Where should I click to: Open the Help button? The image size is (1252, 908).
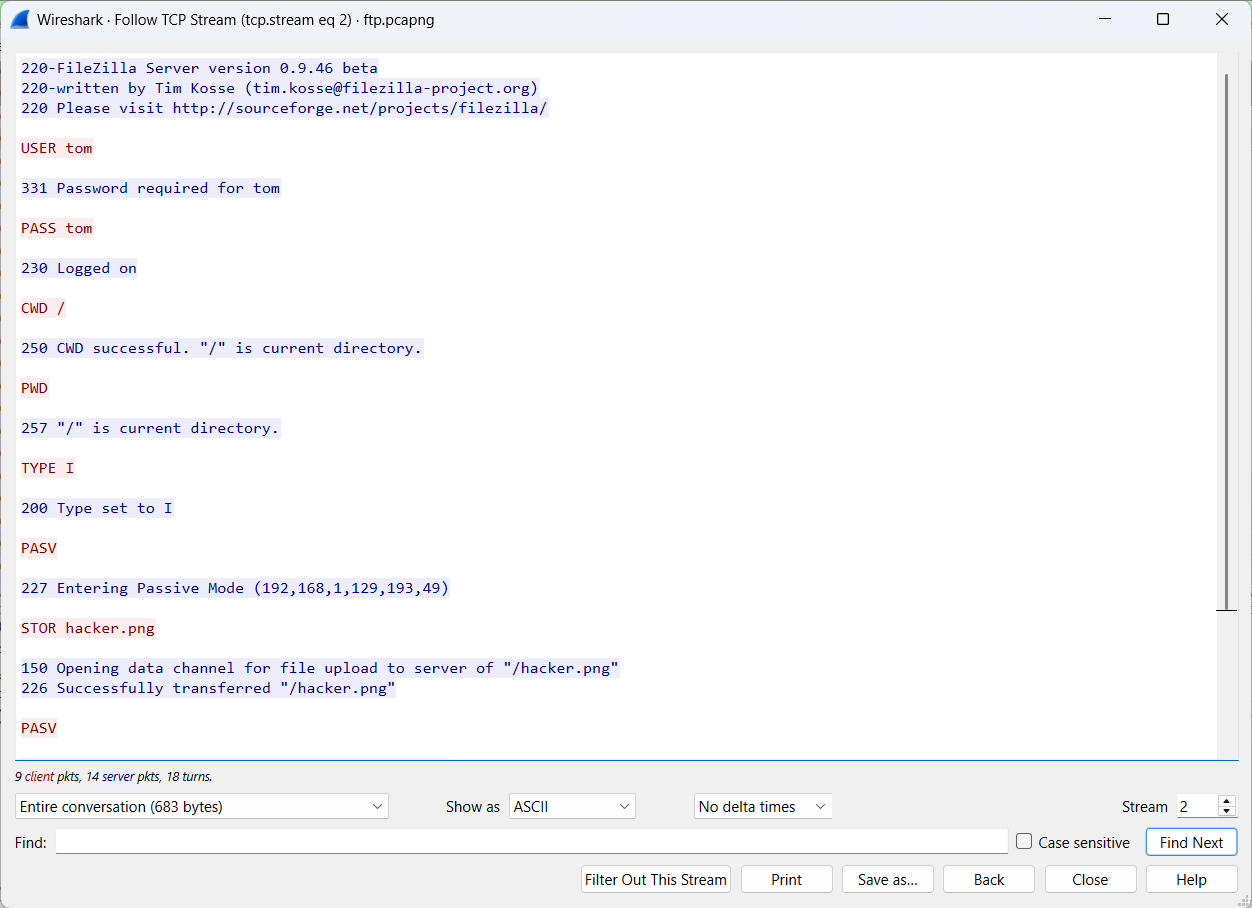(x=1191, y=880)
